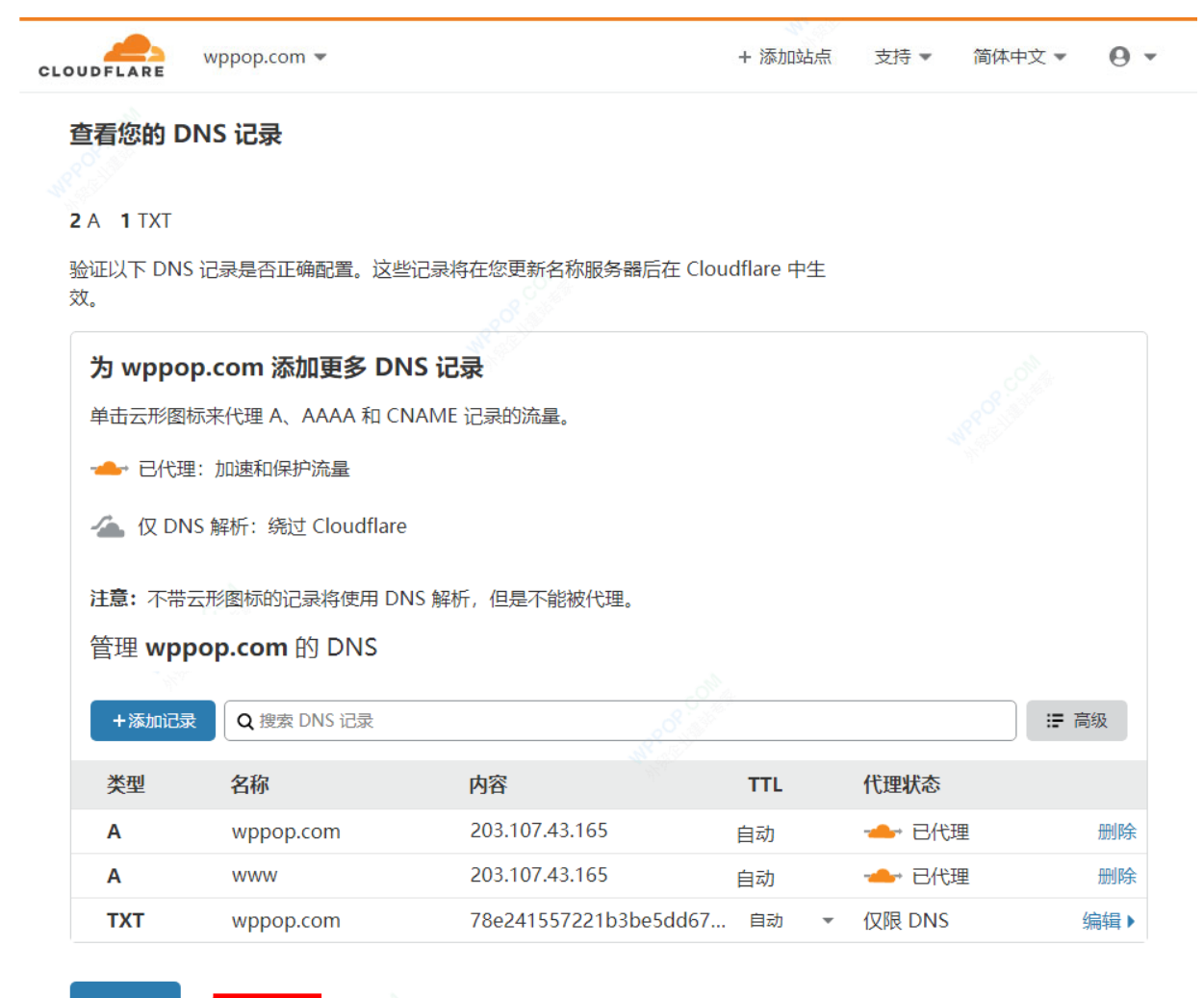Click the 添加记录 button
The height and width of the screenshot is (998, 1204).
[153, 721]
